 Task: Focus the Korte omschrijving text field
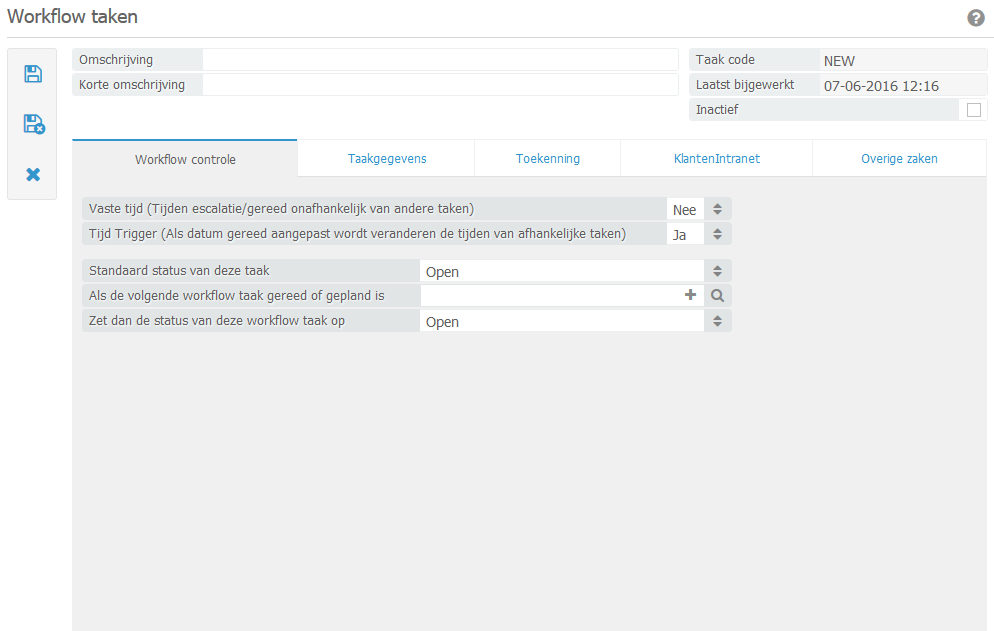[440, 85]
